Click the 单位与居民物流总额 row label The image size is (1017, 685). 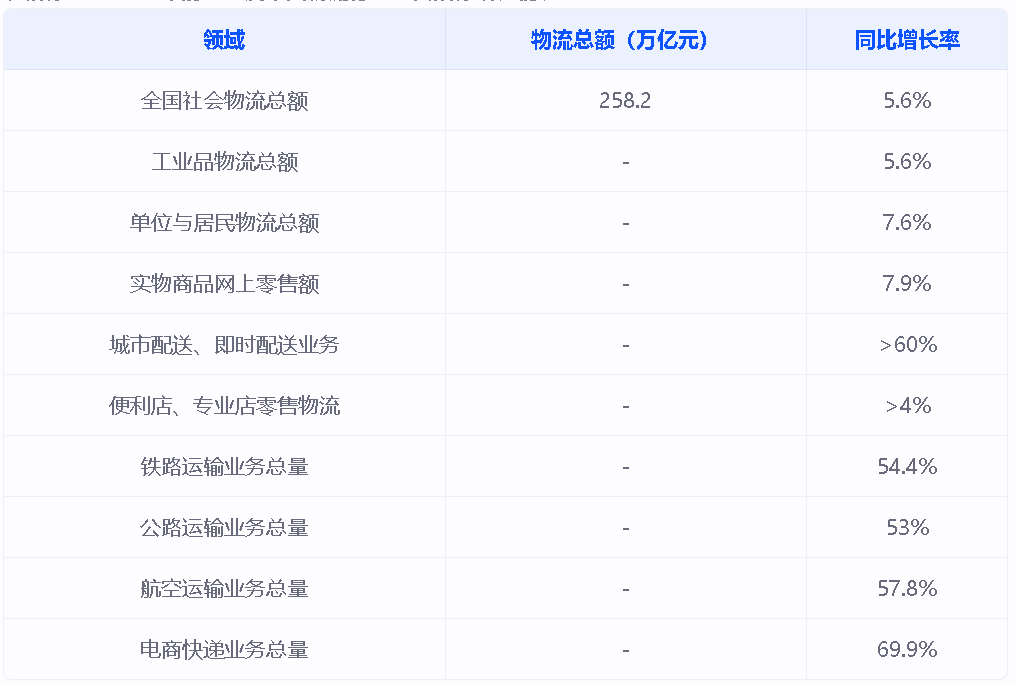(x=224, y=223)
